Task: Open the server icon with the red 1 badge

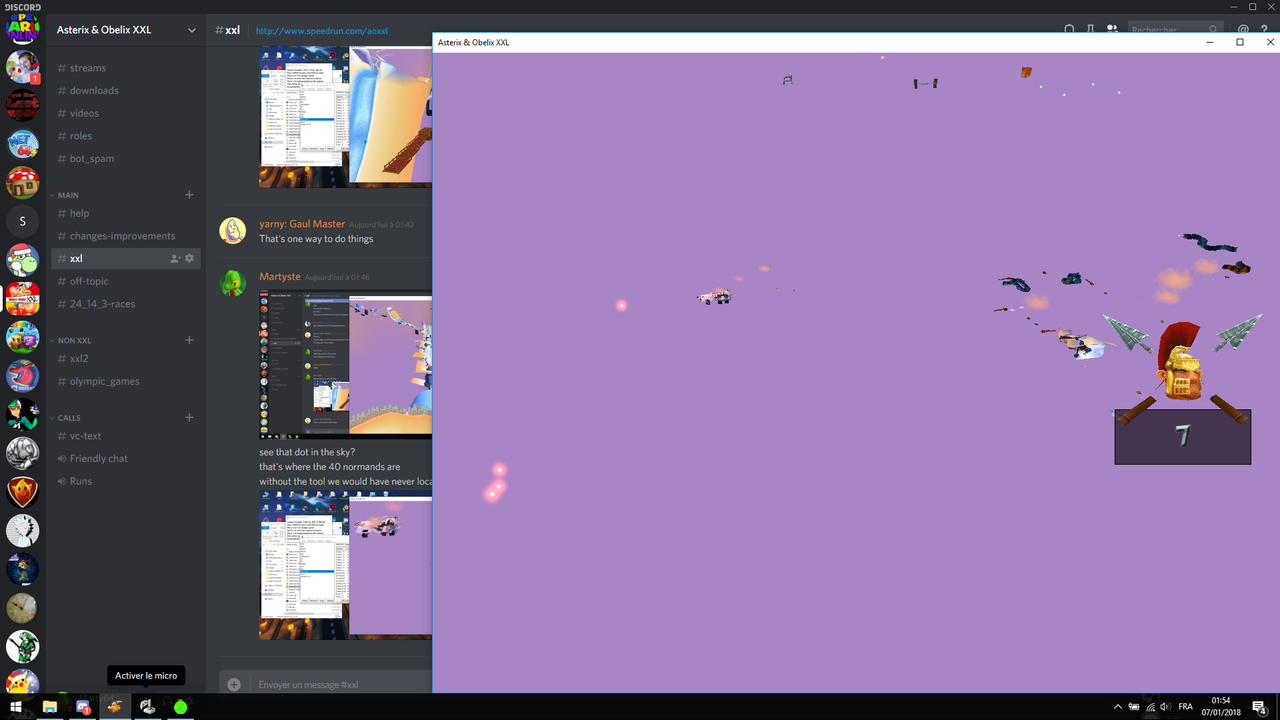Action: (22, 67)
